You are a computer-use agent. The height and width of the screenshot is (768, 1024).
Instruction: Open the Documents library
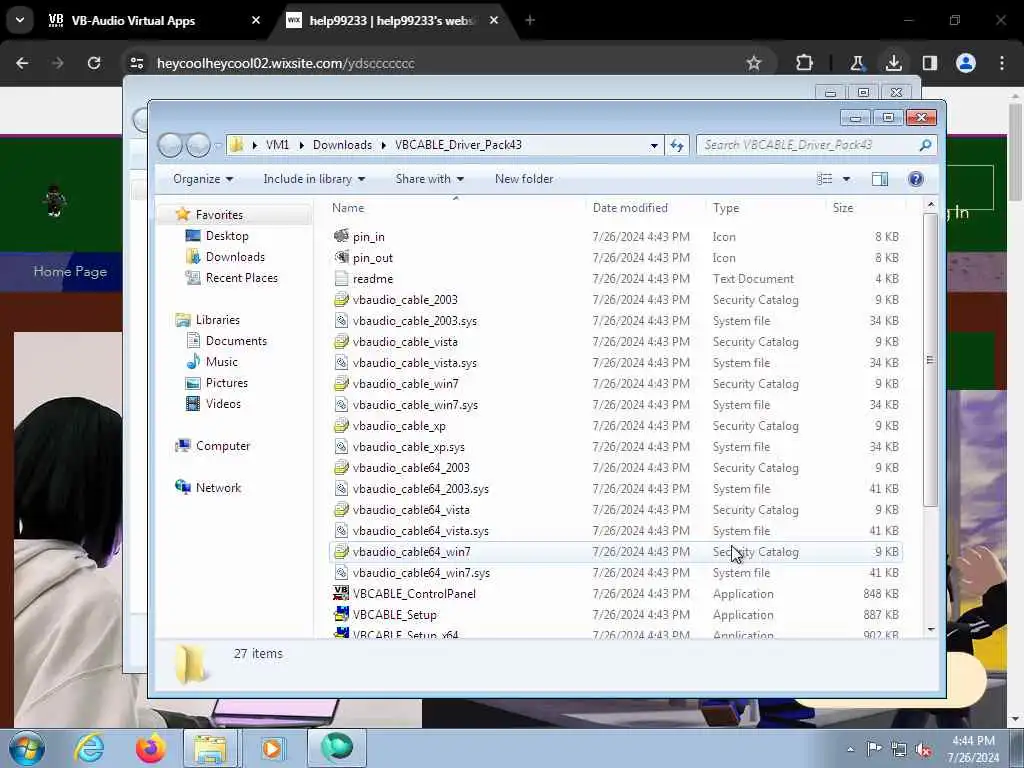pos(236,341)
